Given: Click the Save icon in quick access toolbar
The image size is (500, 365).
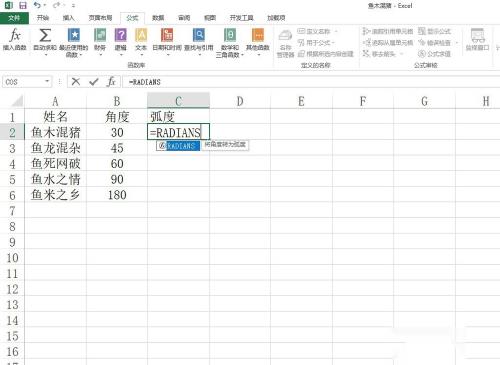Looking at the screenshot, I should pos(23,6).
